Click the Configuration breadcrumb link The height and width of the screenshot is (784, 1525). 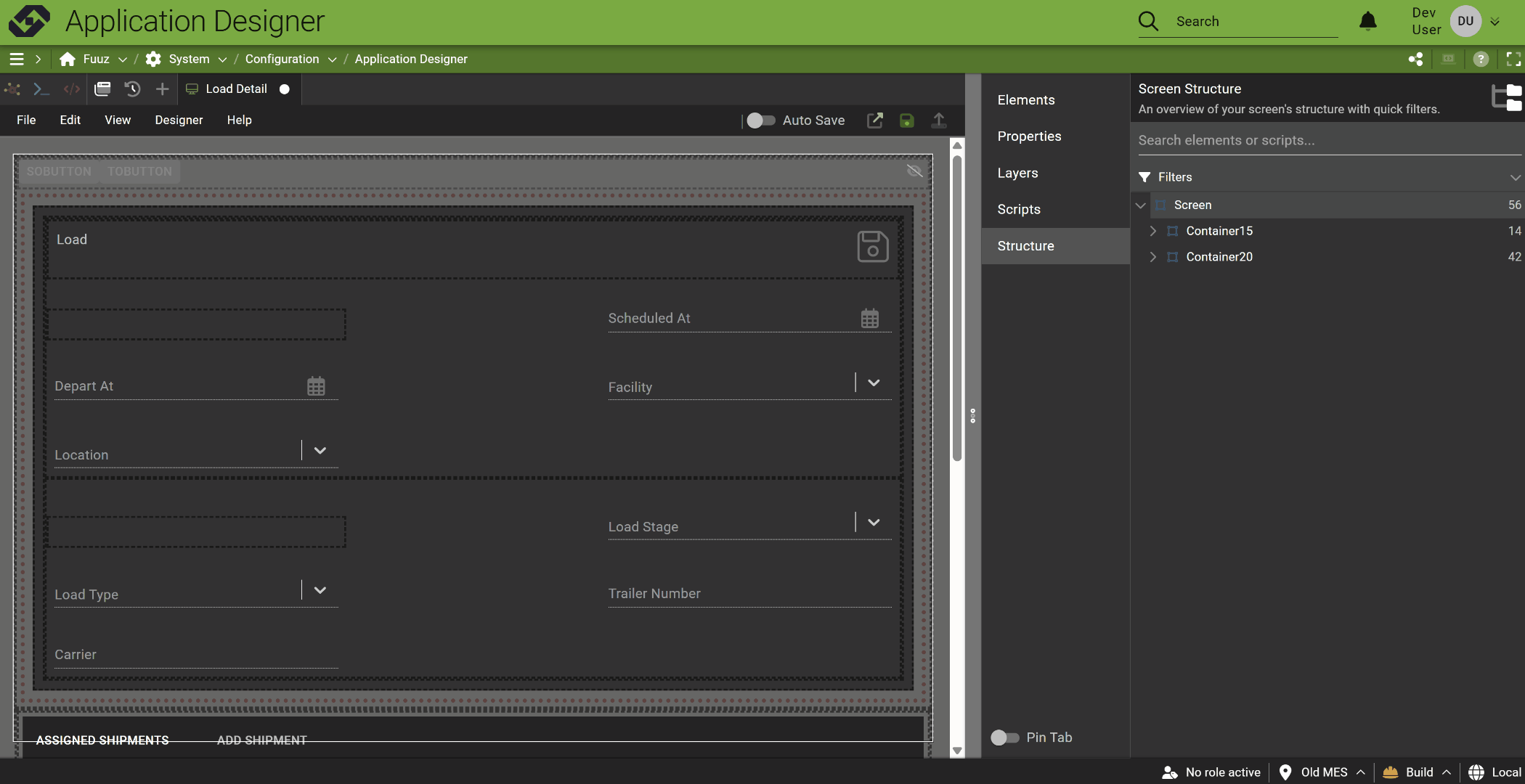point(282,59)
